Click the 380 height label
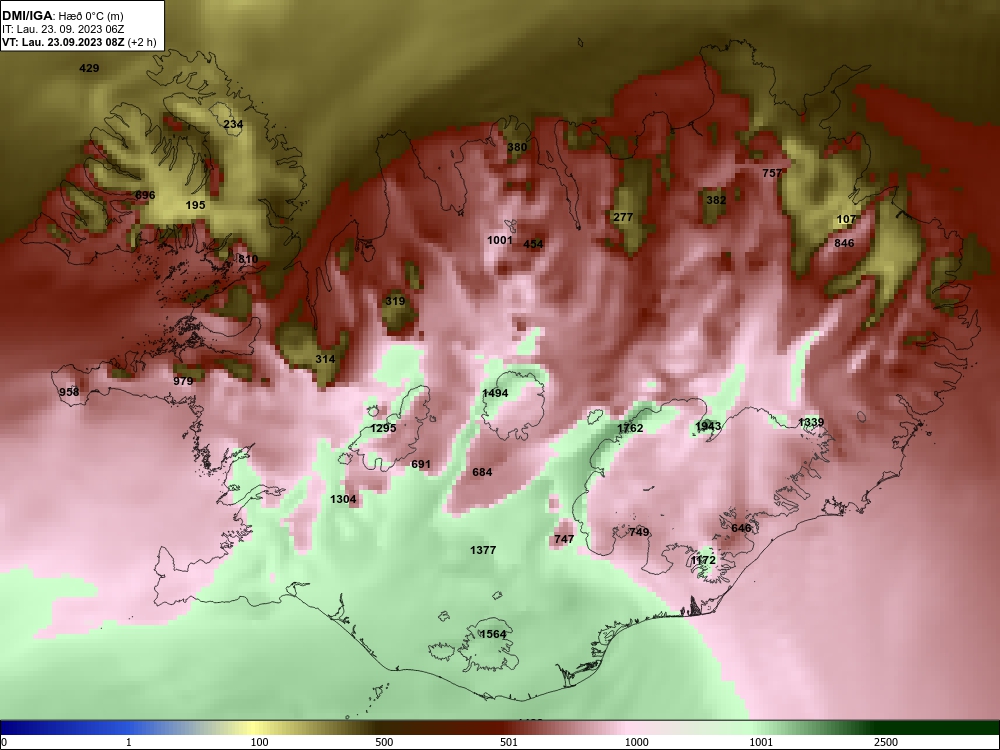The image size is (1000, 750). [517, 147]
